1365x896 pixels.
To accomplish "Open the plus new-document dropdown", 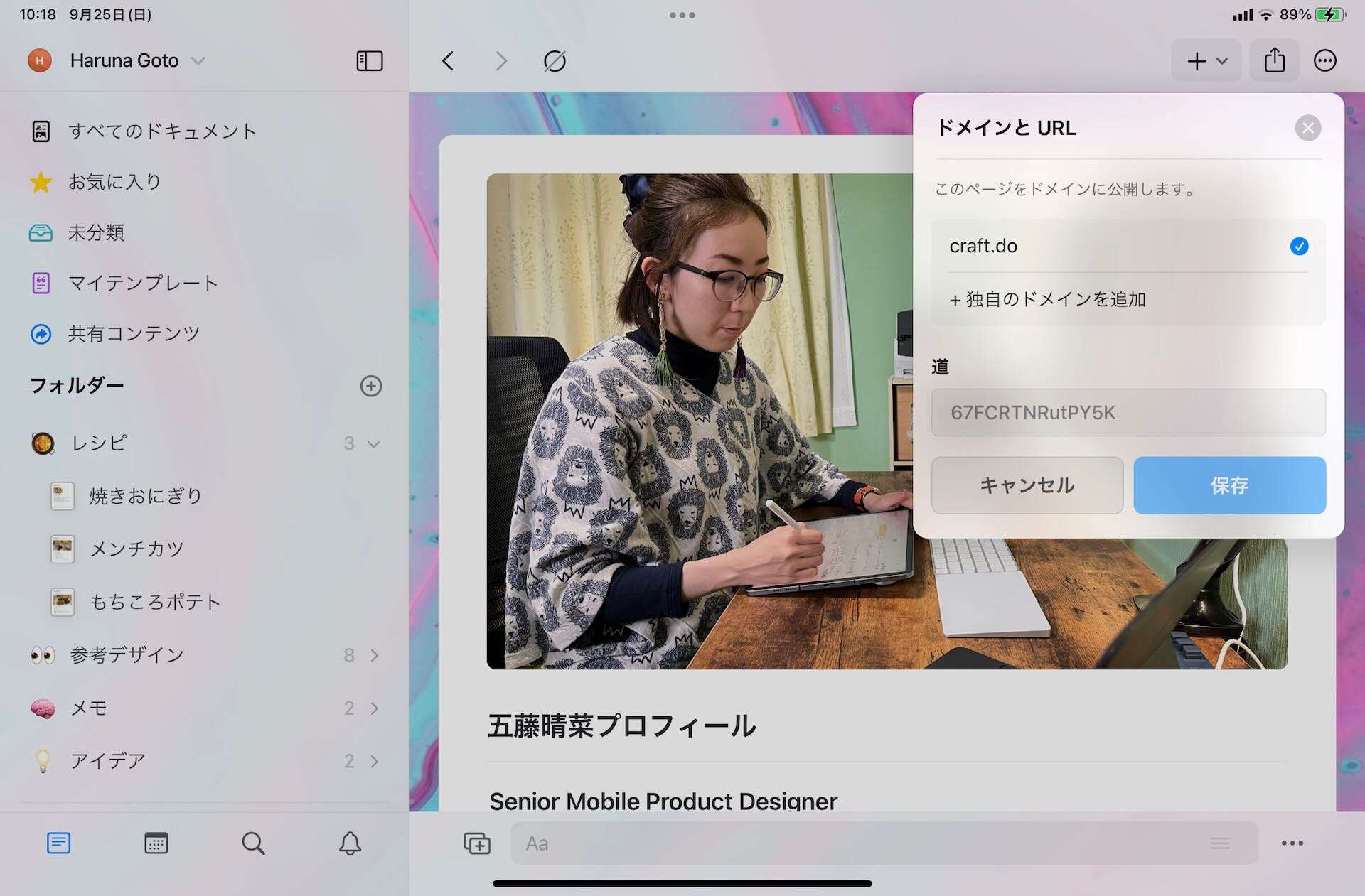I will tap(1206, 60).
